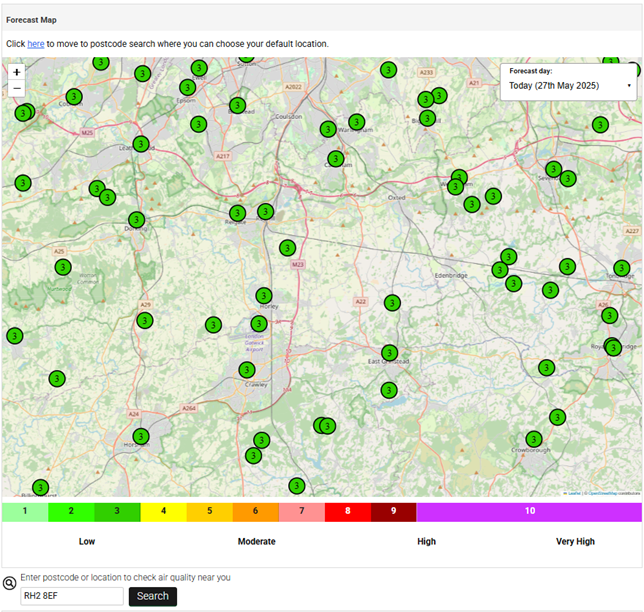The width and height of the screenshot is (644, 612).
Task: Open the Forecast day dropdown
Action: coord(569,85)
